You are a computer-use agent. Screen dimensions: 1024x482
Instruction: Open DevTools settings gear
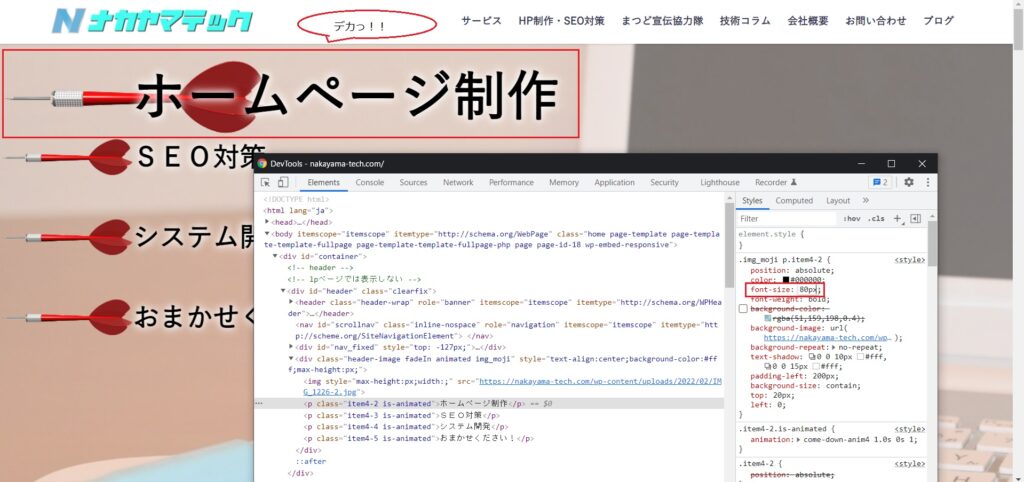(x=908, y=183)
